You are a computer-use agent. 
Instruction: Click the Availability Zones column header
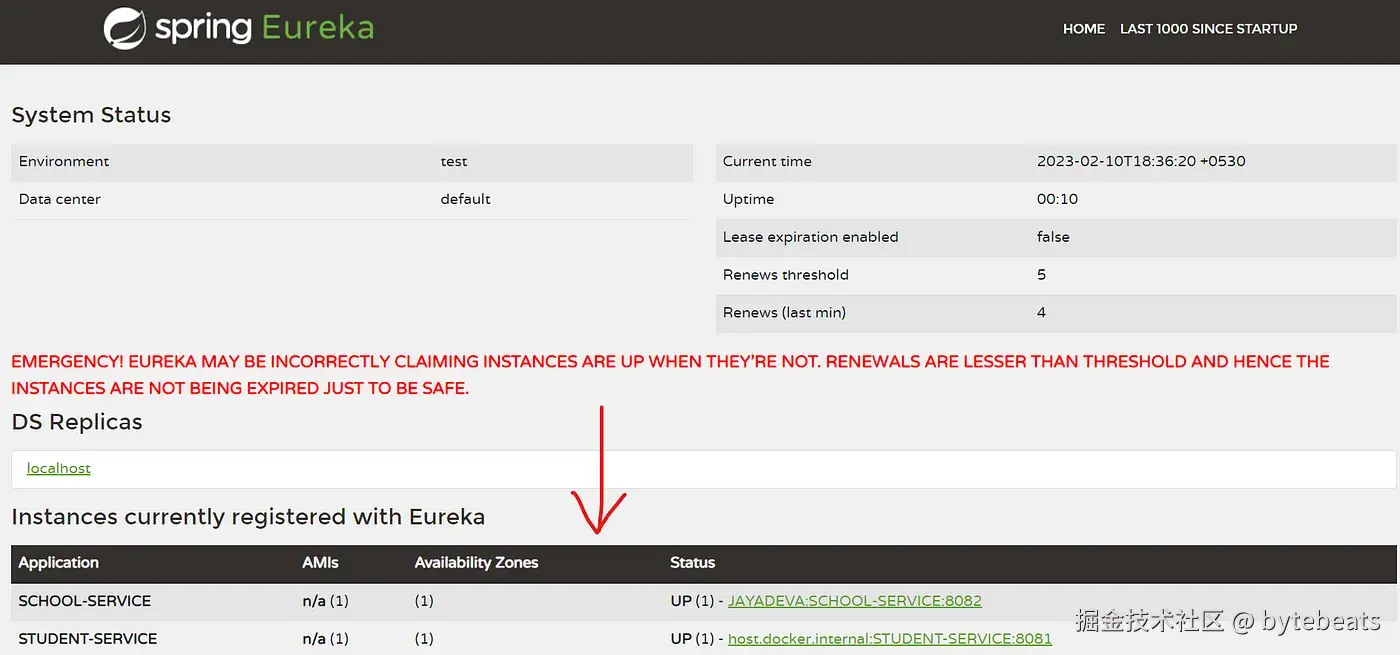477,563
